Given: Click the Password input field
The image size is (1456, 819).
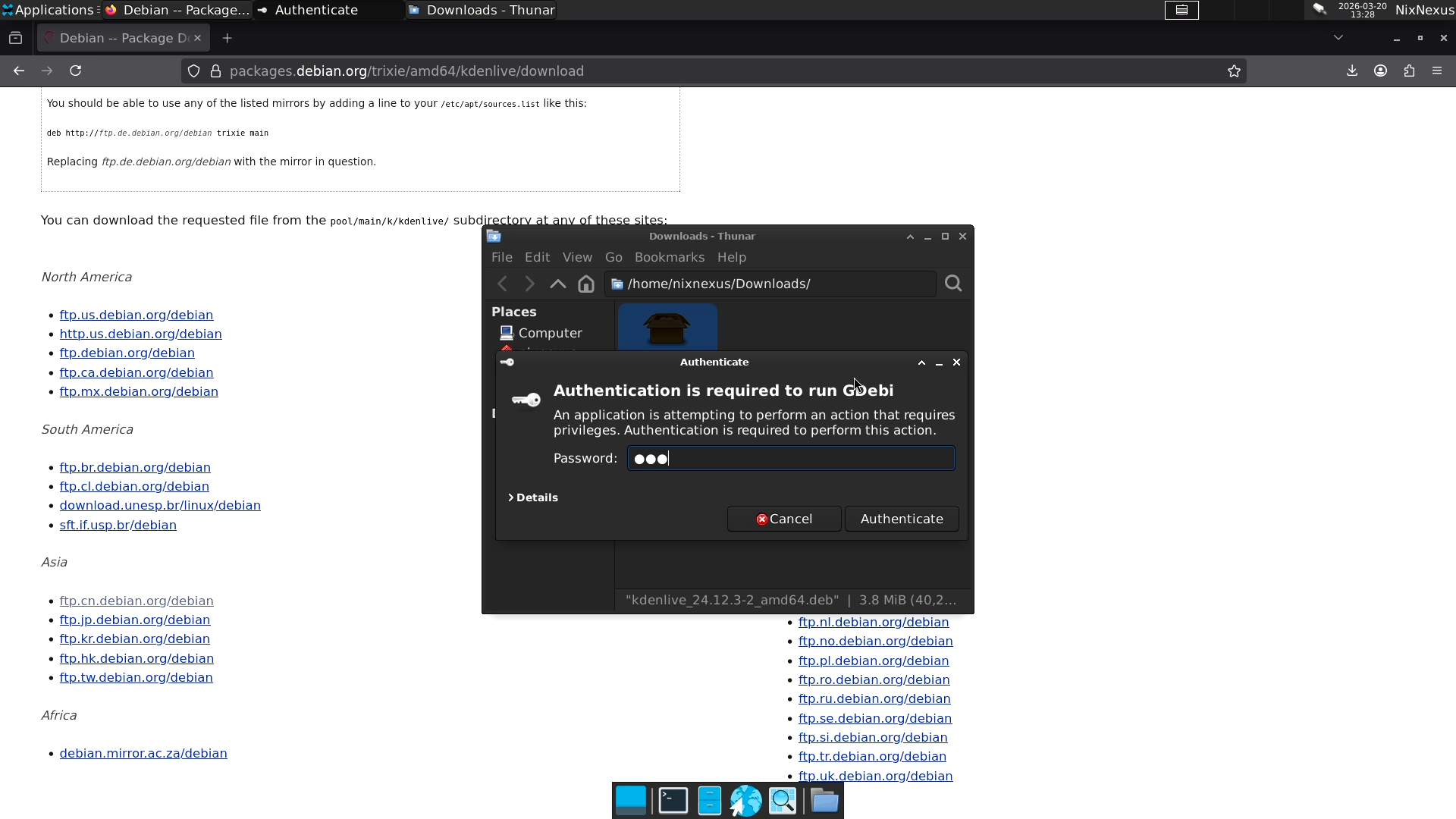Looking at the screenshot, I should pos(791,458).
